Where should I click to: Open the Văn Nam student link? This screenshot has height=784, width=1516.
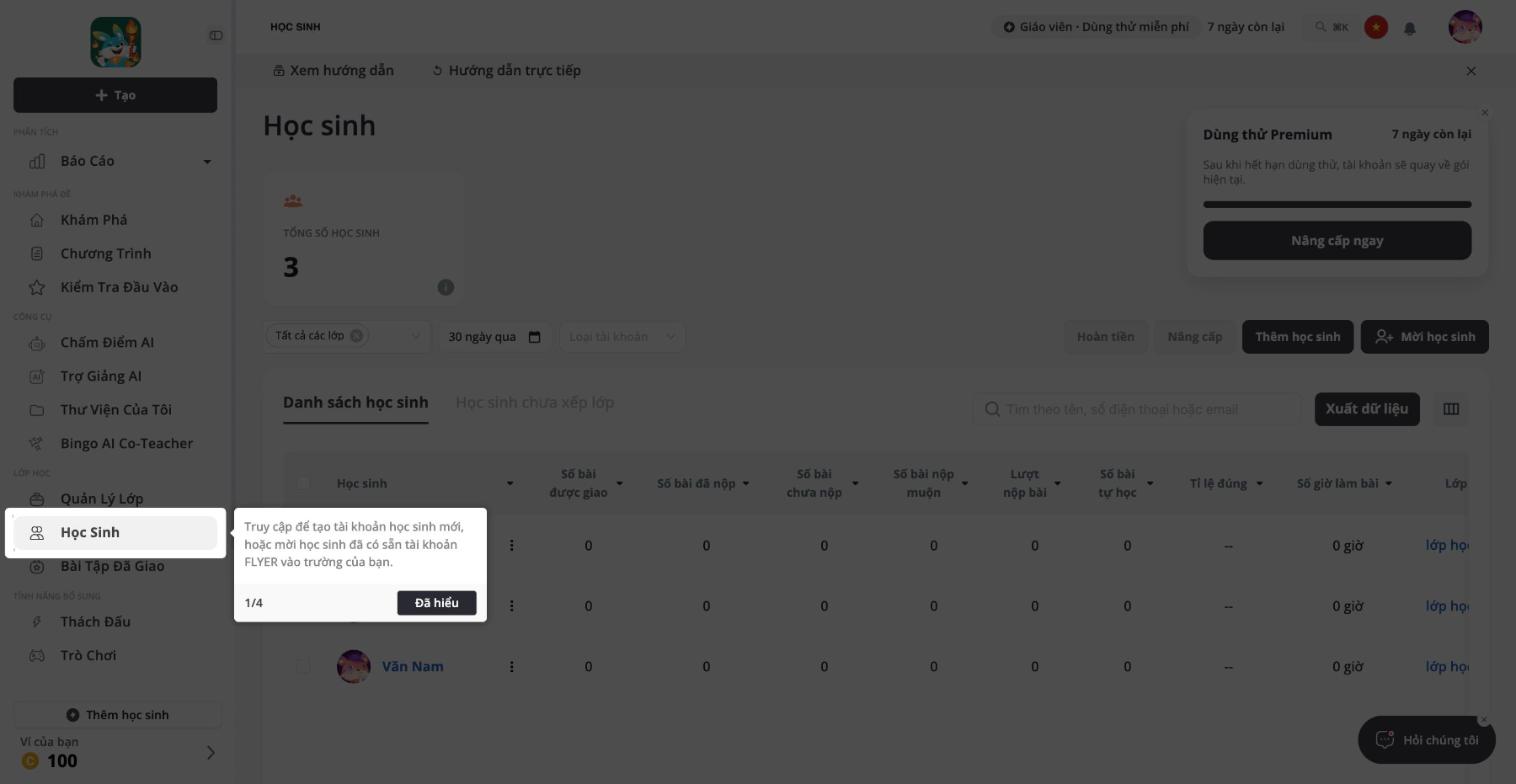pos(413,667)
